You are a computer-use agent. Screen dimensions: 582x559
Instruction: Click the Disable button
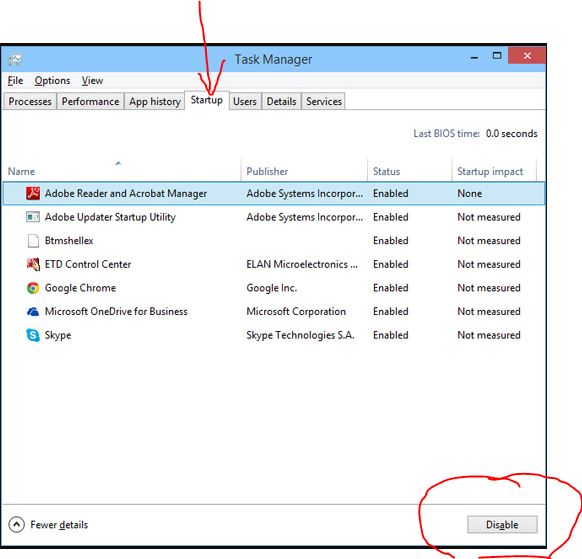(502, 524)
